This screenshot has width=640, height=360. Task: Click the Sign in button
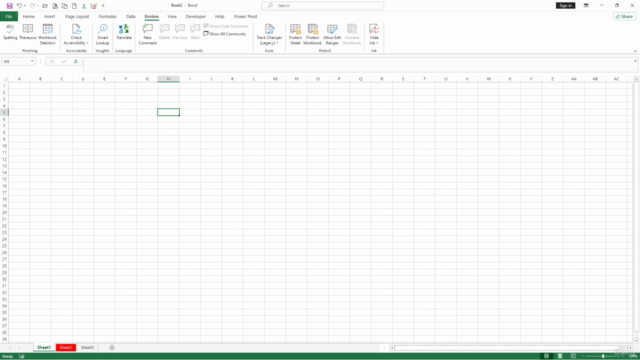[x=565, y=6]
